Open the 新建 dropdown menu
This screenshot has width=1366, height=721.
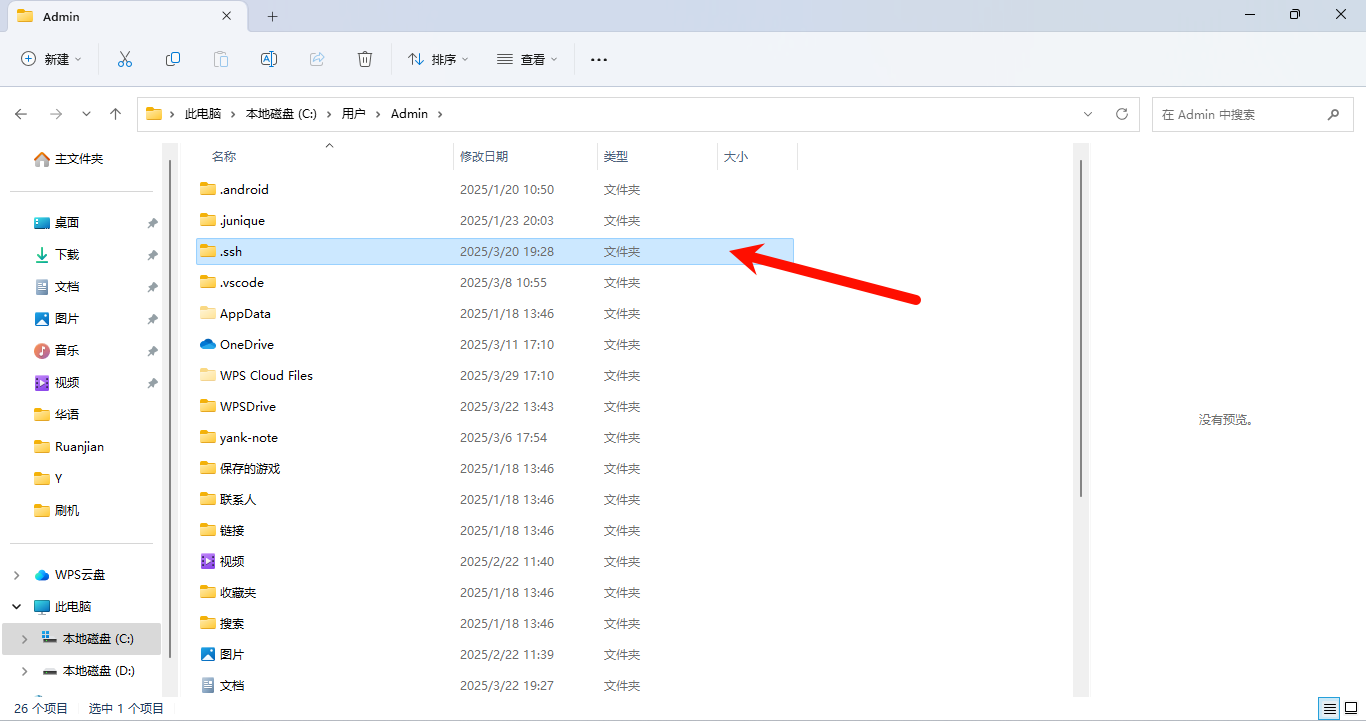[52, 59]
